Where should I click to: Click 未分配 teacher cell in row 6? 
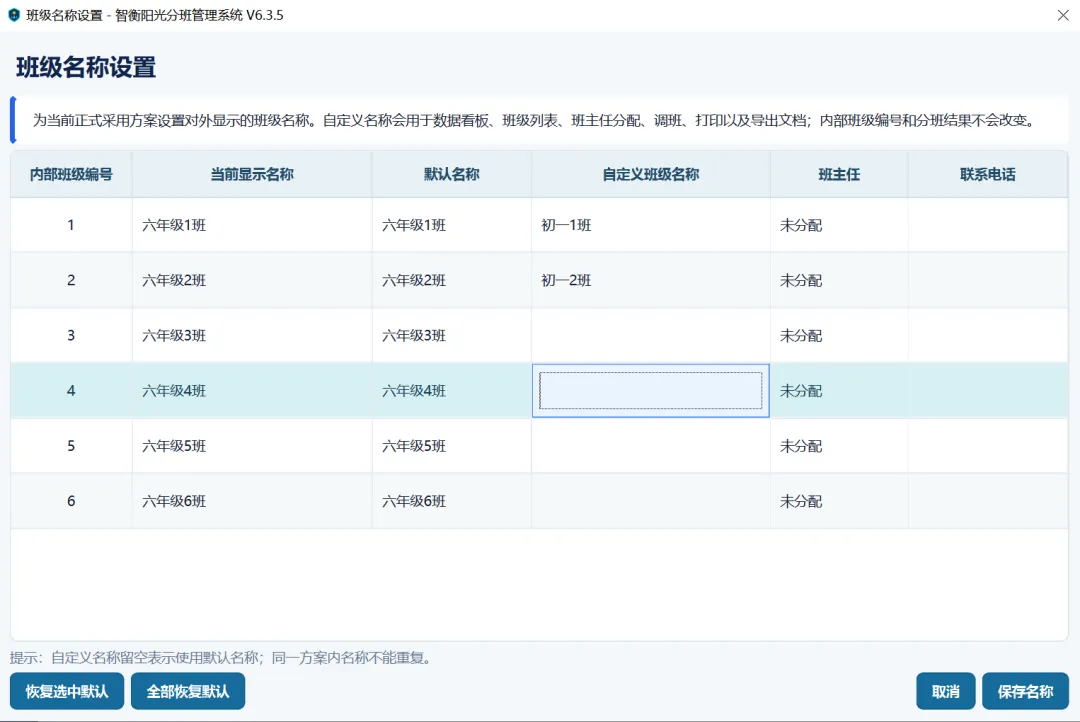839,501
